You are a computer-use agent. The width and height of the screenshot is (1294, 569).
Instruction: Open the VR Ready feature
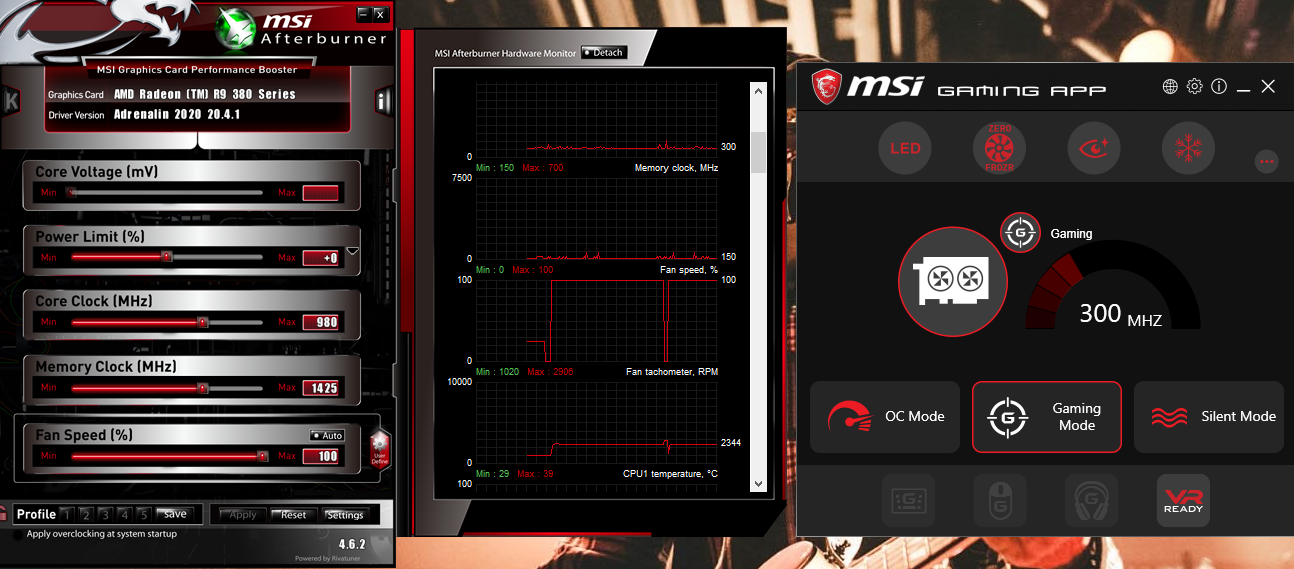pyautogui.click(x=1183, y=500)
